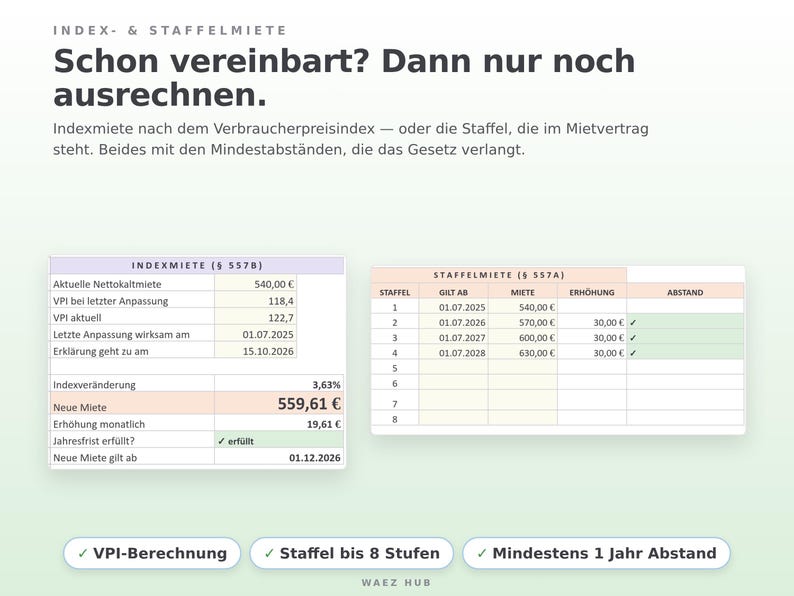Click the Indexmiete (§ 557b) table header
The width and height of the screenshot is (794, 596).
pyautogui.click(x=197, y=265)
